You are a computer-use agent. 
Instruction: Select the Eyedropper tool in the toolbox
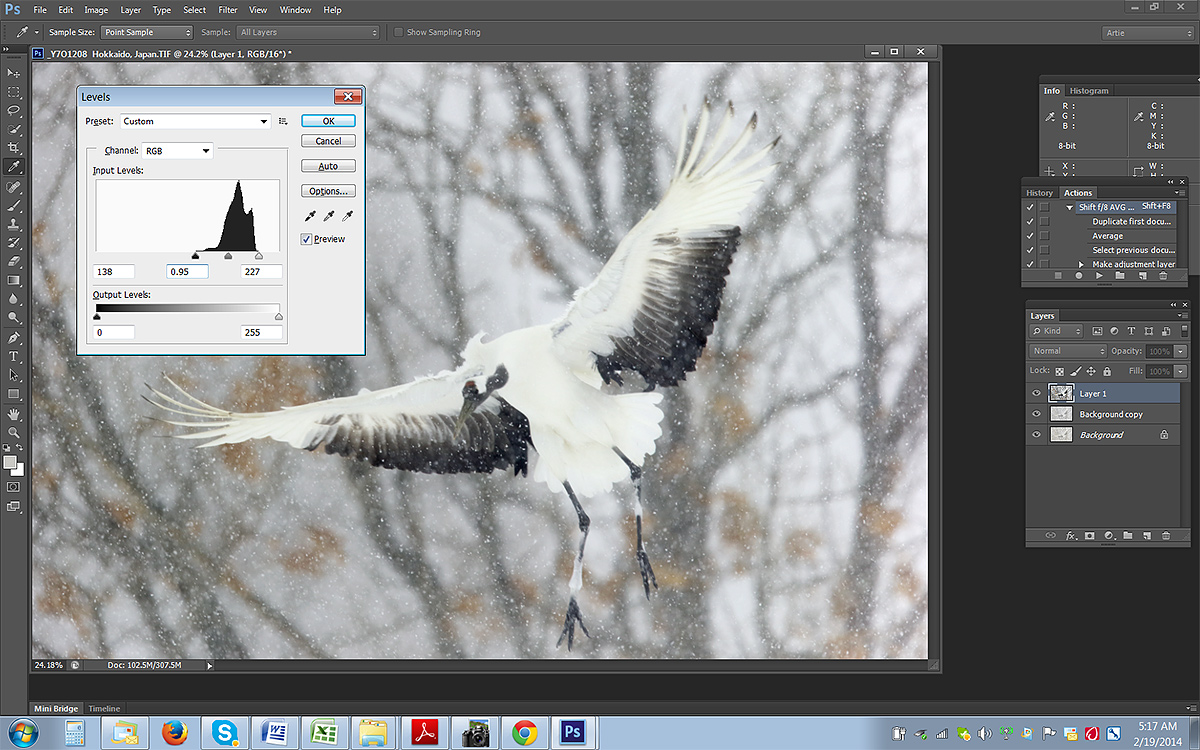point(14,166)
